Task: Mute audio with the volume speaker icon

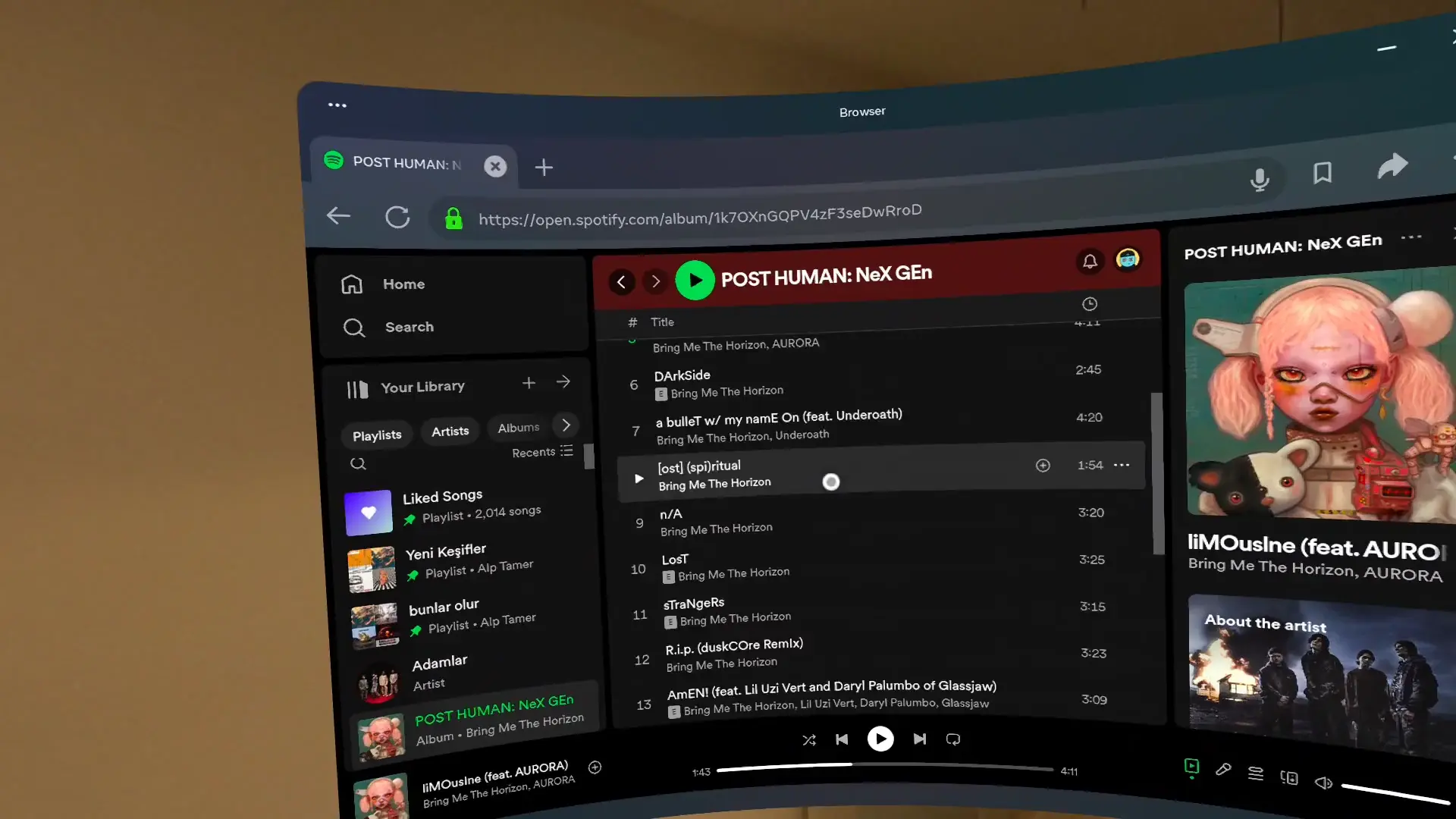Action: [x=1324, y=782]
